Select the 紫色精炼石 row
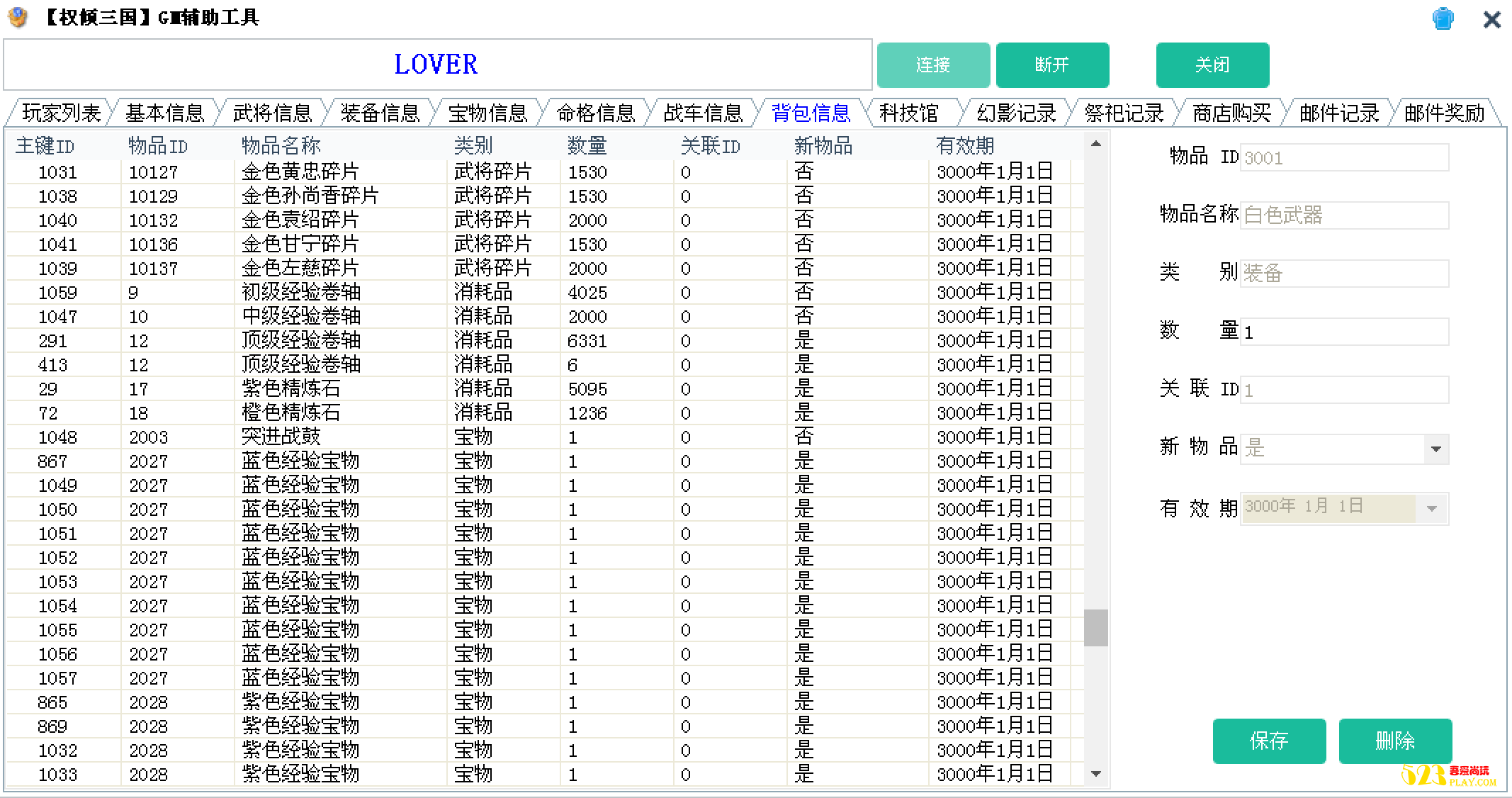Image resolution: width=1512 pixels, height=798 pixels. 546,389
